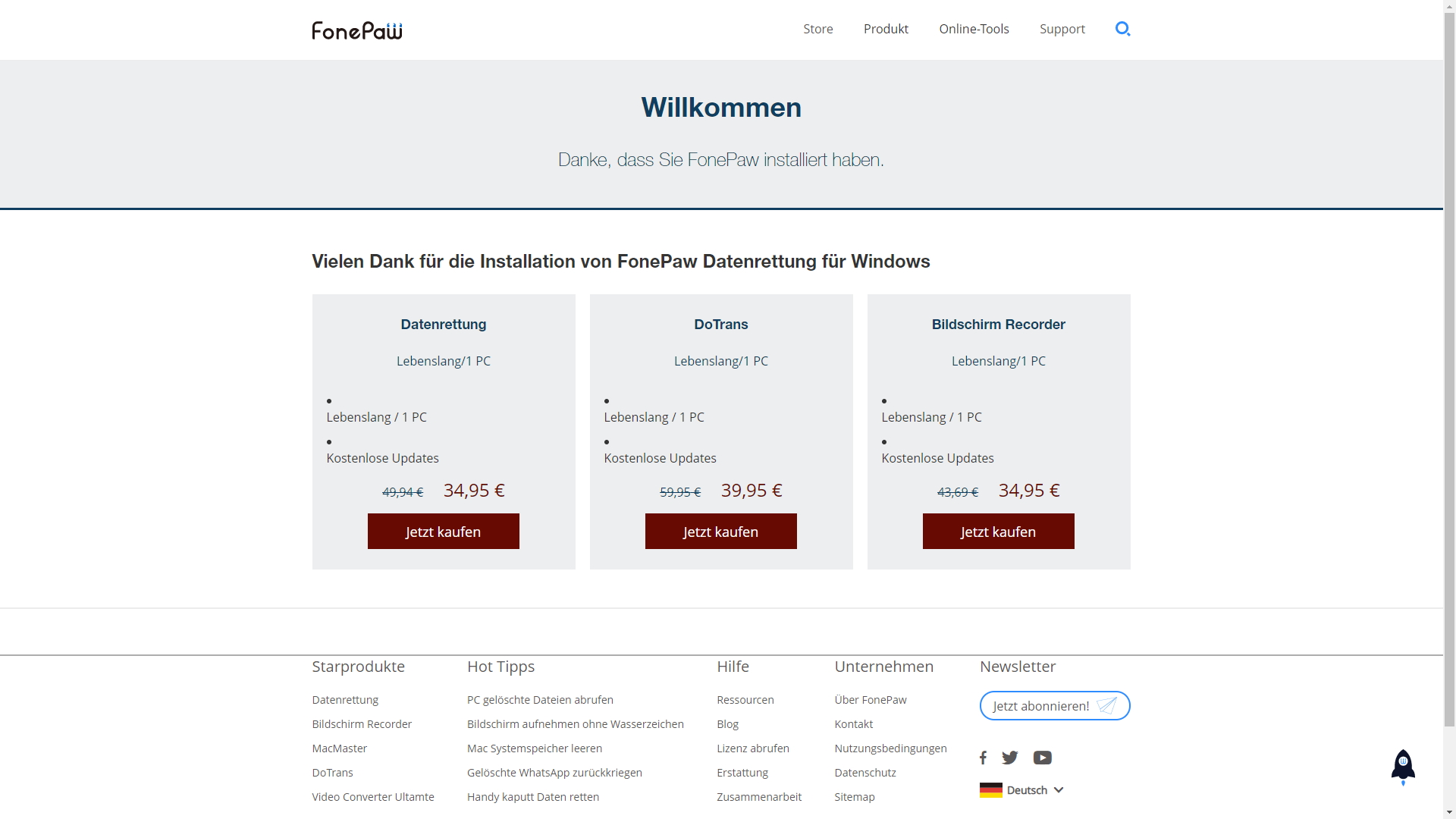Open the Support menu item
Image resolution: width=1456 pixels, height=819 pixels.
[x=1062, y=29]
